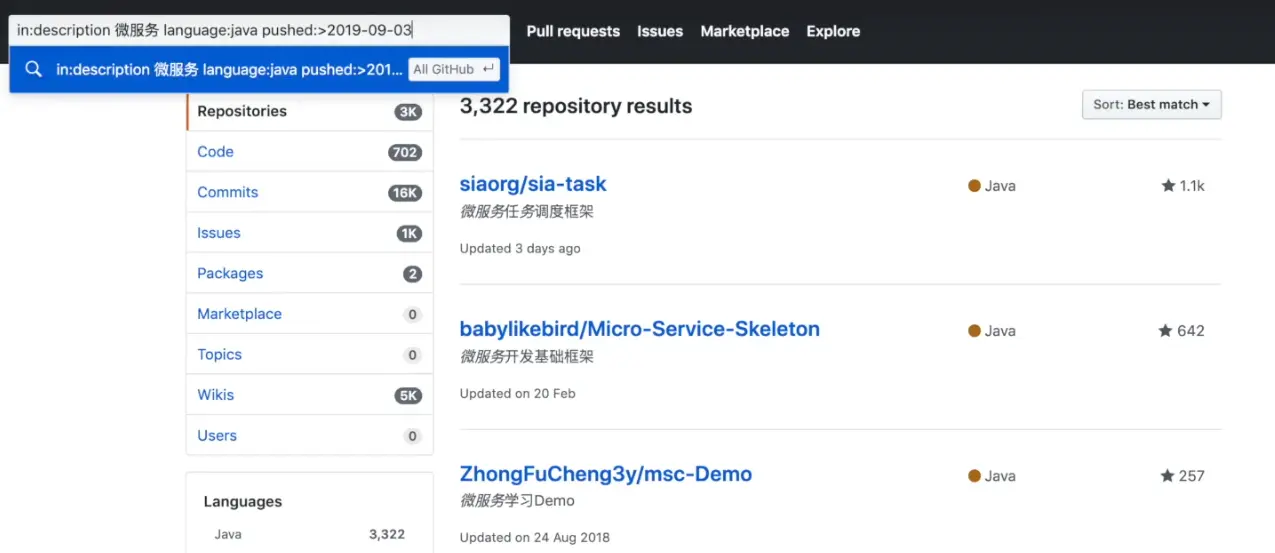
Task: Open the Sort: Best match dropdown
Action: tap(1151, 104)
